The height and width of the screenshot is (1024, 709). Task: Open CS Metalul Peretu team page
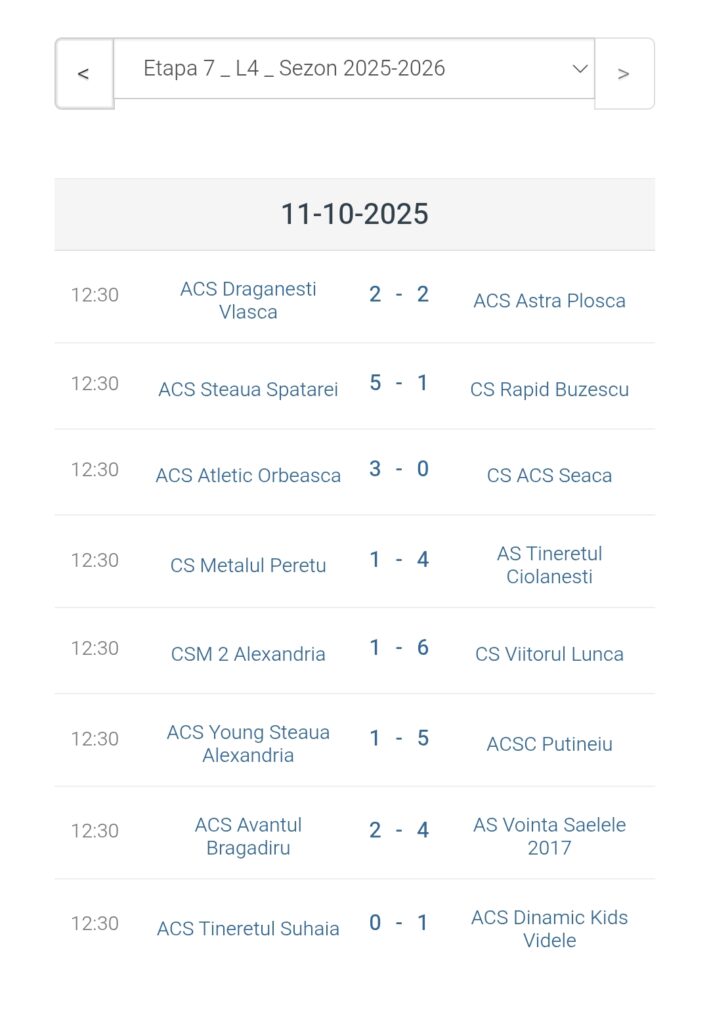(x=248, y=566)
